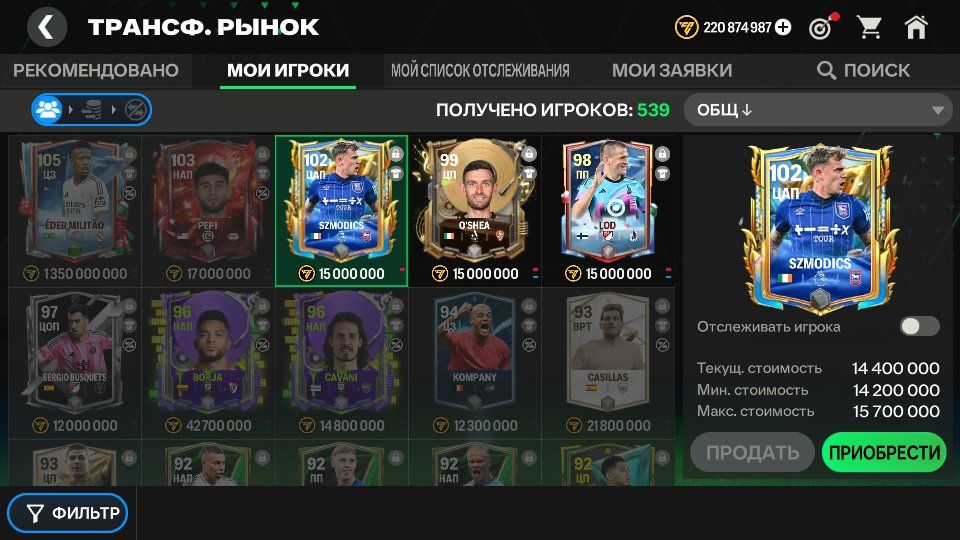Switch to the РЕКОМЕНДОВАНО tab

(x=96, y=70)
